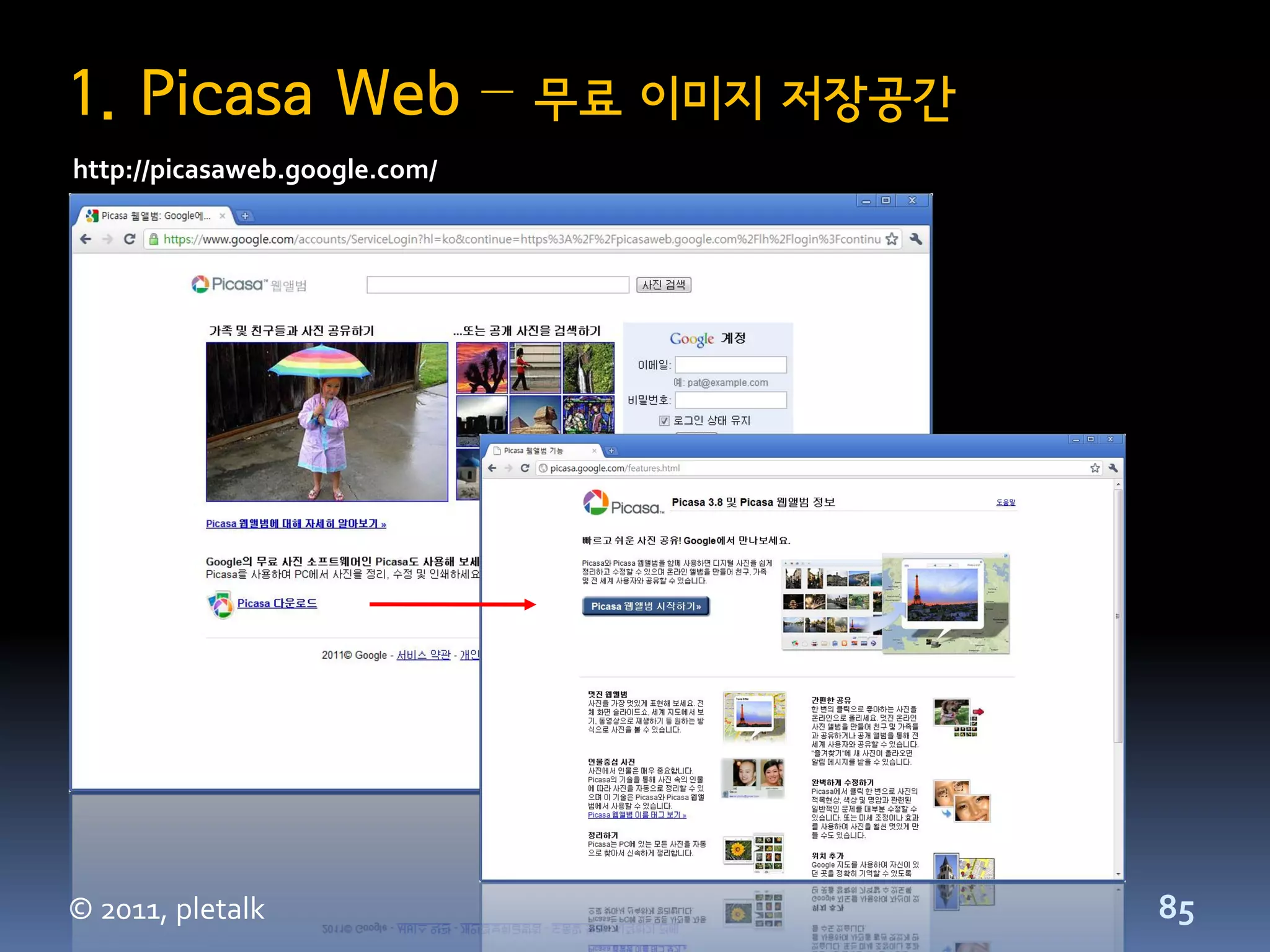Click site info globe icon in features address bar
Viewport: 1270px width, 952px height.
click(x=543, y=468)
